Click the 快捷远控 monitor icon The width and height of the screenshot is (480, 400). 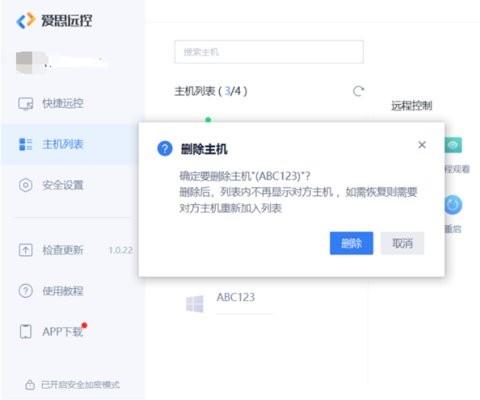click(x=25, y=104)
